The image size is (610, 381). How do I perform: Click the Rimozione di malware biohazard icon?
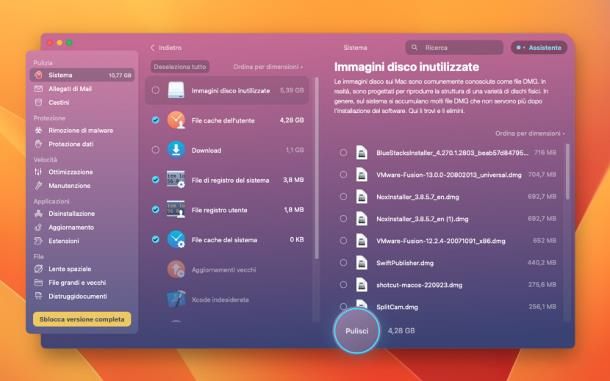click(38, 130)
